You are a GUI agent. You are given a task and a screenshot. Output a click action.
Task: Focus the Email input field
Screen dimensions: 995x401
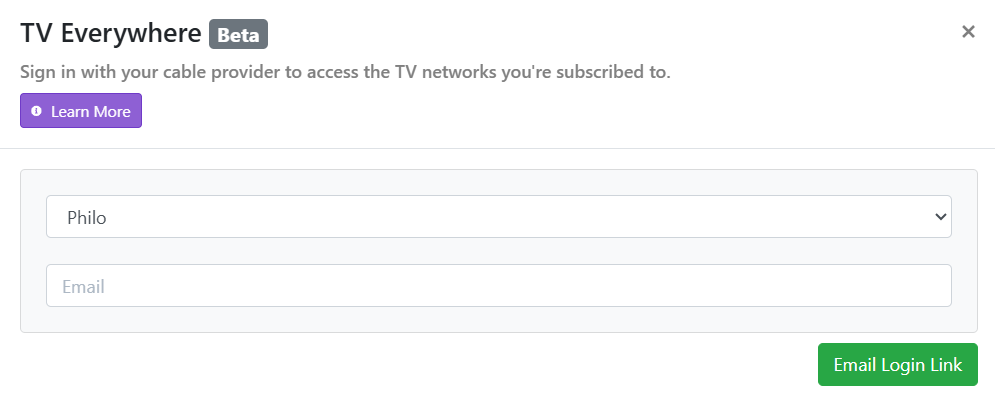(498, 286)
